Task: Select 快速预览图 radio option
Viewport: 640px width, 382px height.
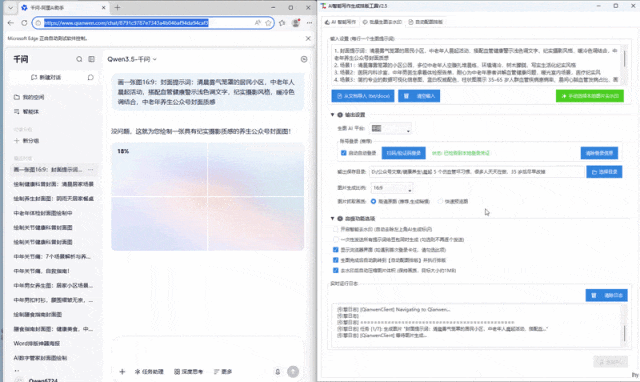Action: pos(440,202)
